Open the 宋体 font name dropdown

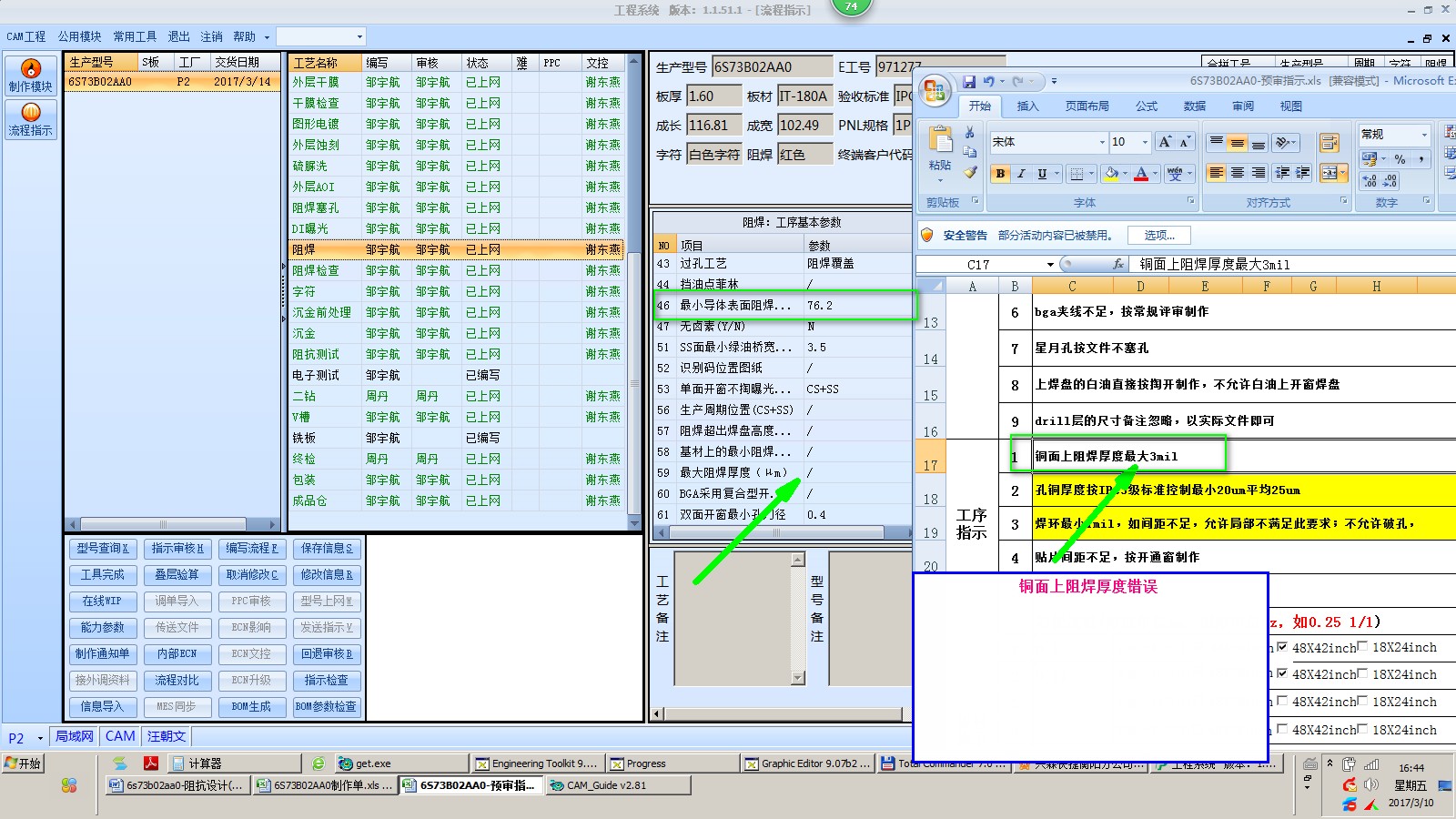pyautogui.click(x=1102, y=142)
